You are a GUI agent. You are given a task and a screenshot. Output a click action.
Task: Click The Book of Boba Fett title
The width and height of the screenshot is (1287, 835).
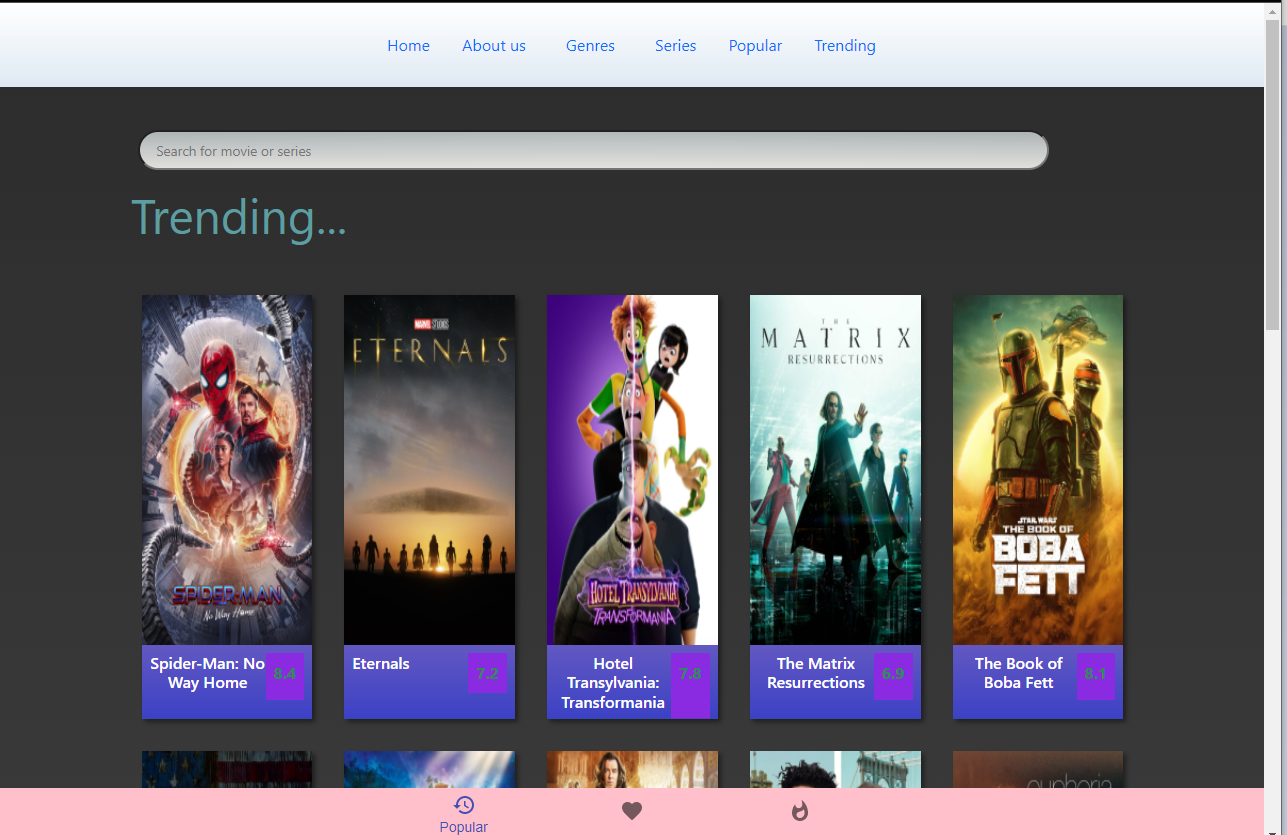(1018, 673)
